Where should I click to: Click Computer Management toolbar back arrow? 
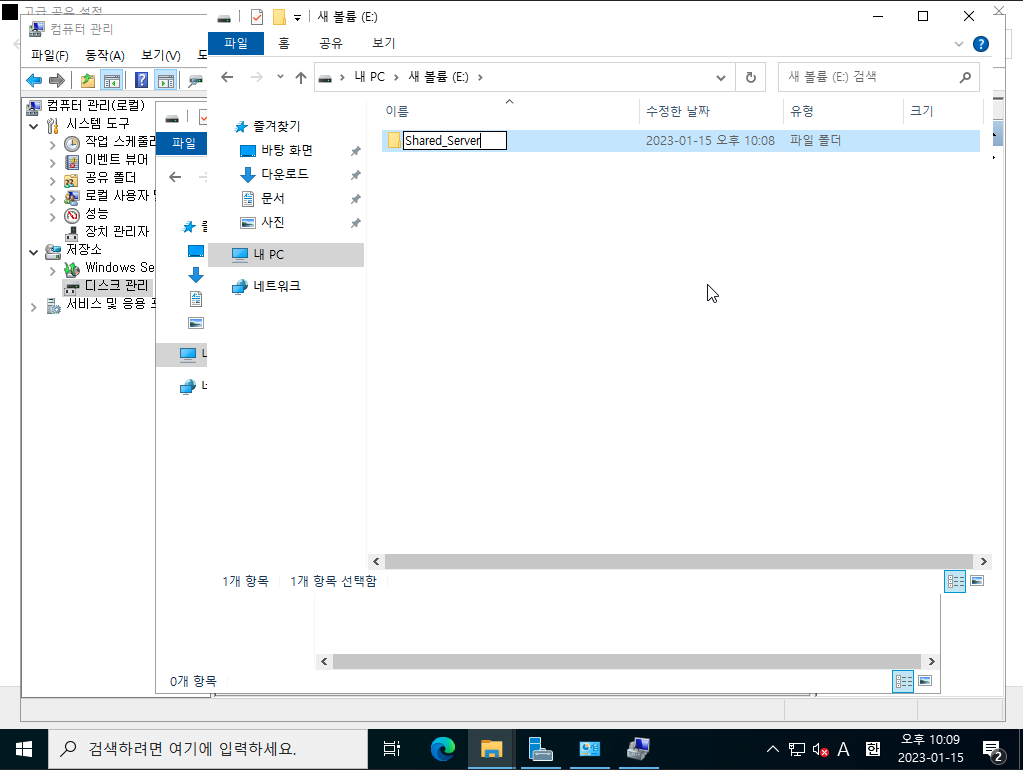click(34, 80)
